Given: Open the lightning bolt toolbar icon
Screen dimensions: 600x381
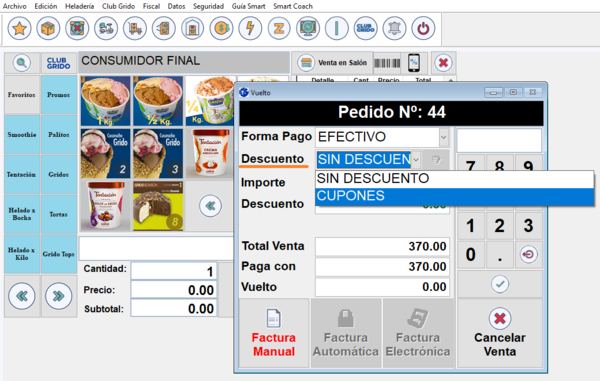Looking at the screenshot, I should tap(250, 28).
